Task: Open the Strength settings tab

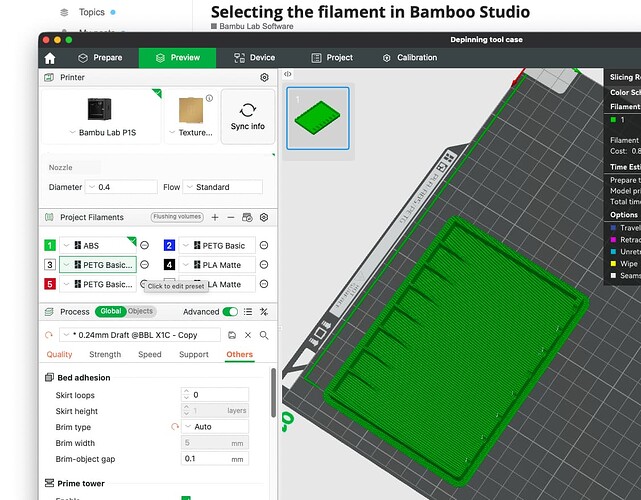Action: [105, 354]
